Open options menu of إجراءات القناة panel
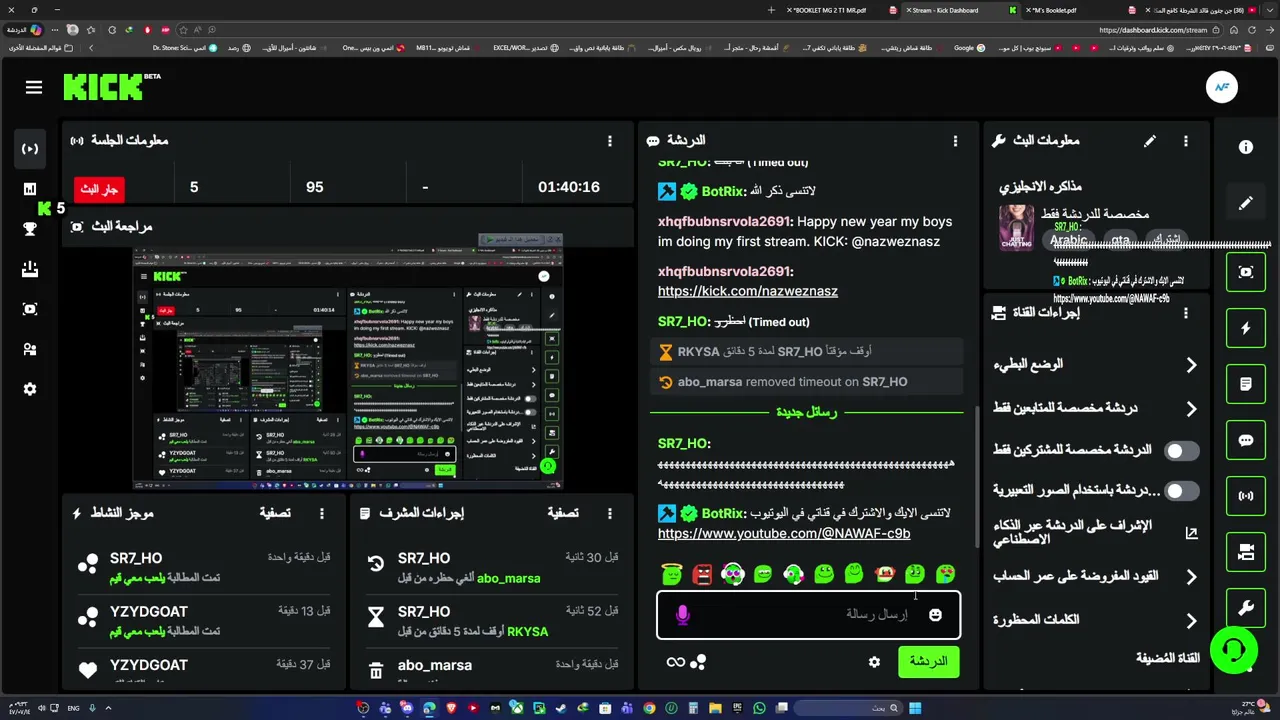 point(1186,313)
